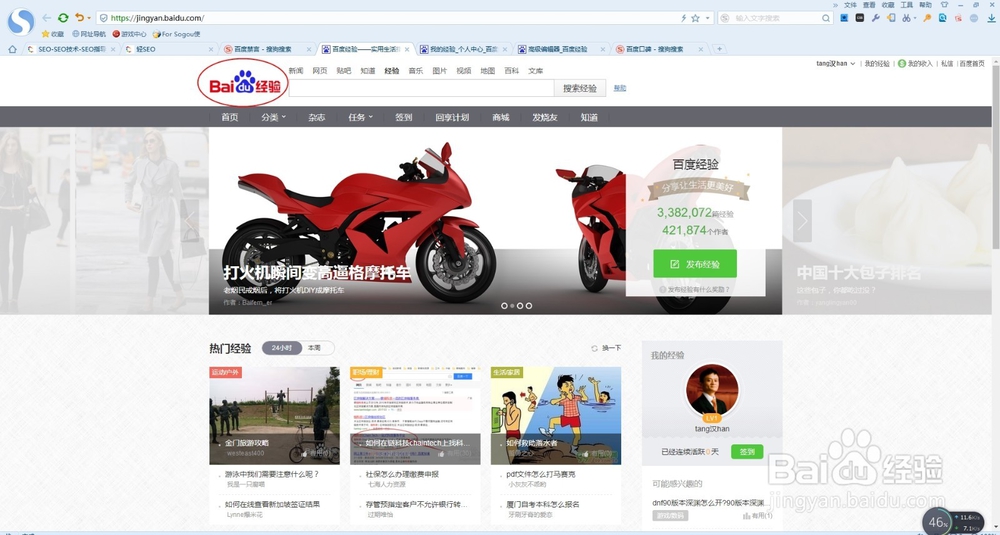The width and height of the screenshot is (1000, 535).
Task: Open the 文件 menu
Action: point(851,4)
